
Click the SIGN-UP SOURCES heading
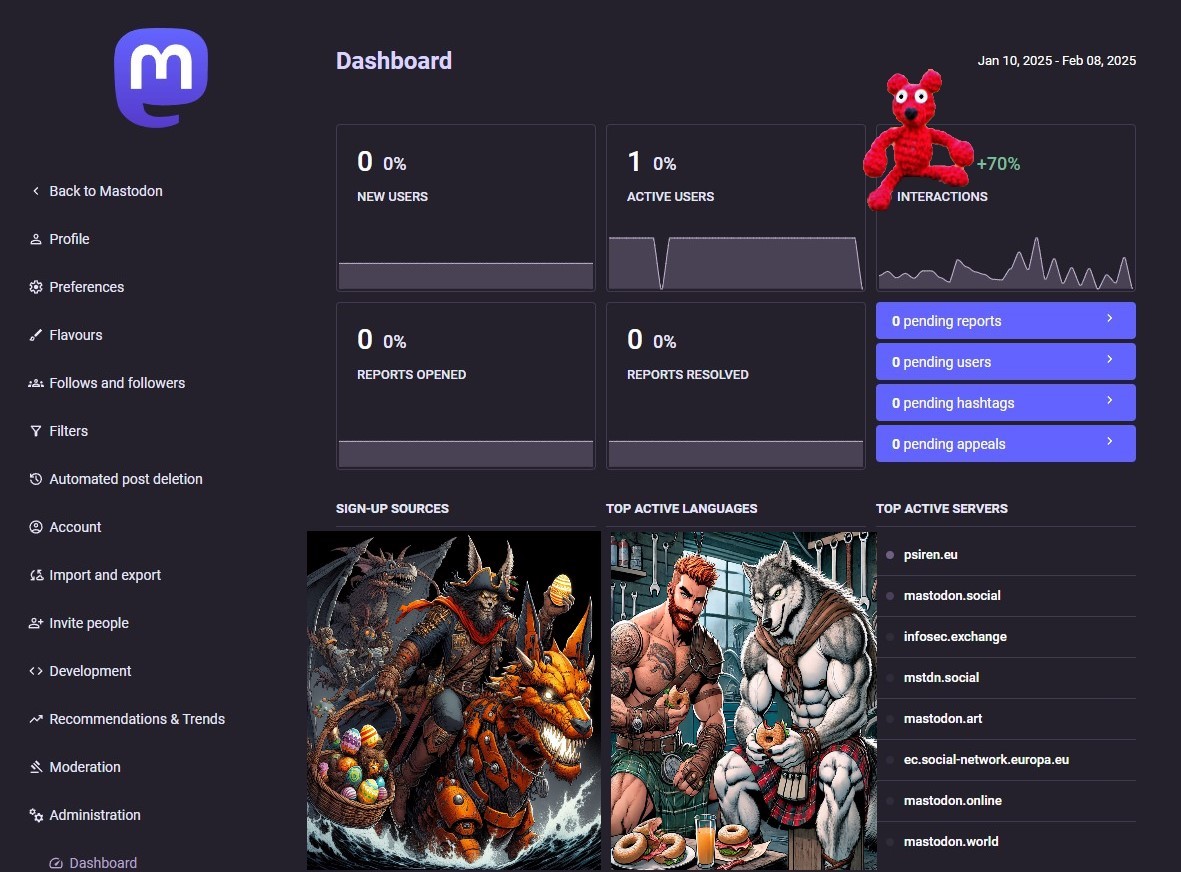[x=392, y=509]
